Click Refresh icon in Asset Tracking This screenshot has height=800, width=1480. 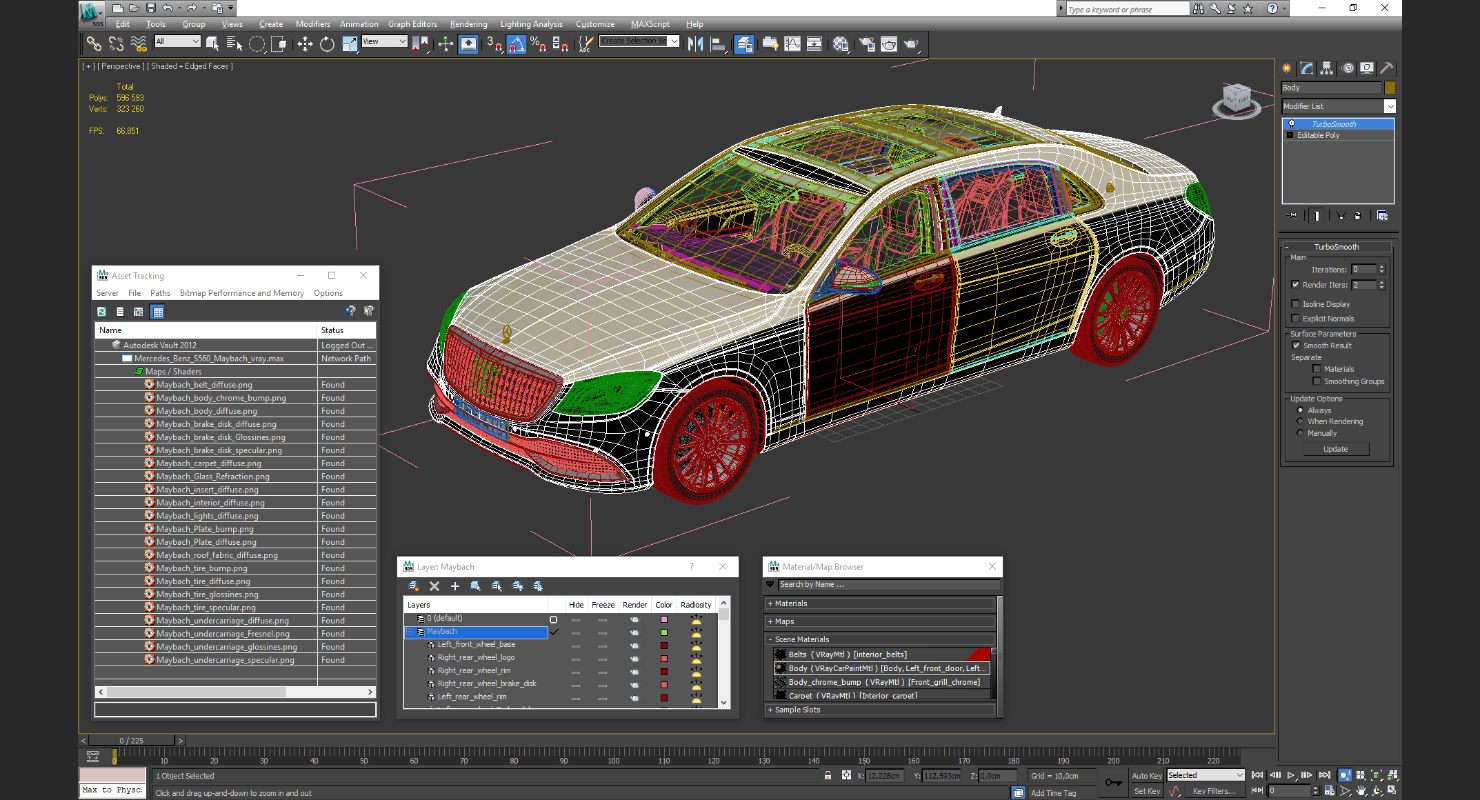click(x=102, y=312)
